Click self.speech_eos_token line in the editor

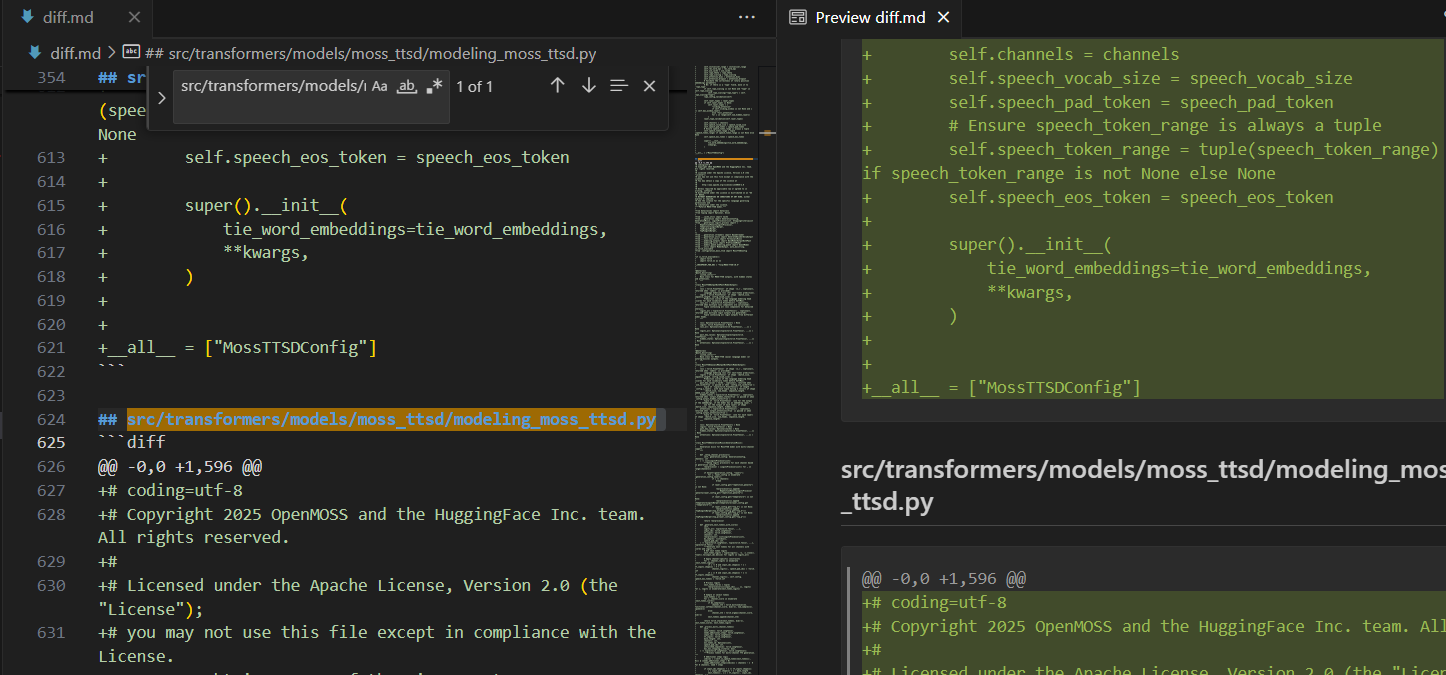[377, 157]
